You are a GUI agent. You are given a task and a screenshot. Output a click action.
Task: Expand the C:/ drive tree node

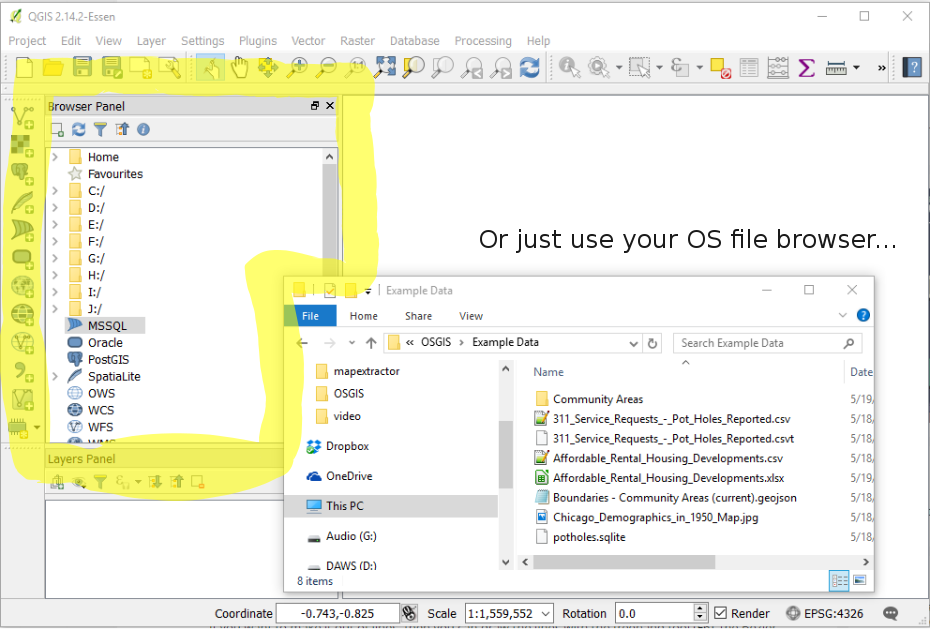click(55, 191)
